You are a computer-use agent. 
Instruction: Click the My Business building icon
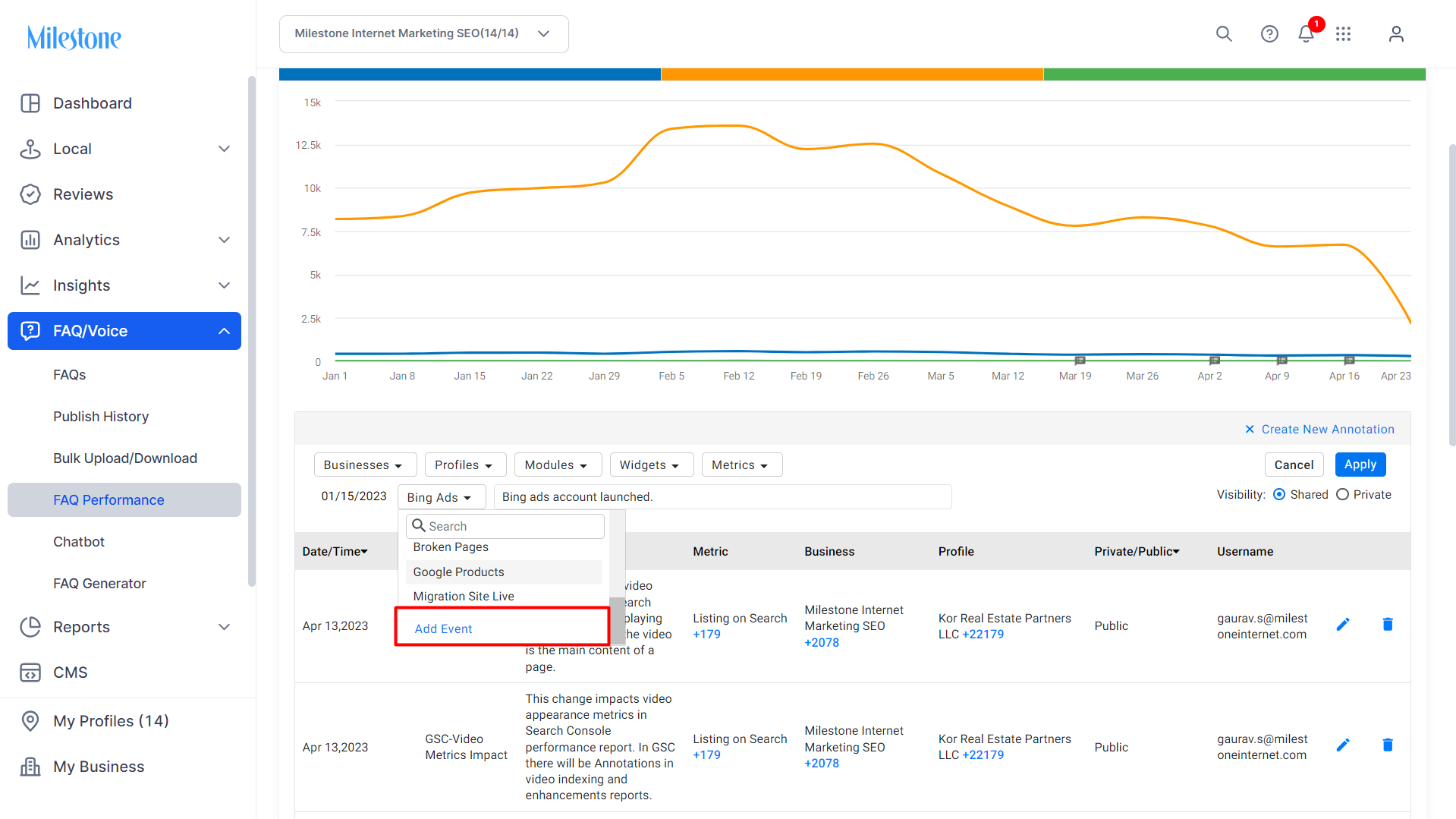point(30,767)
